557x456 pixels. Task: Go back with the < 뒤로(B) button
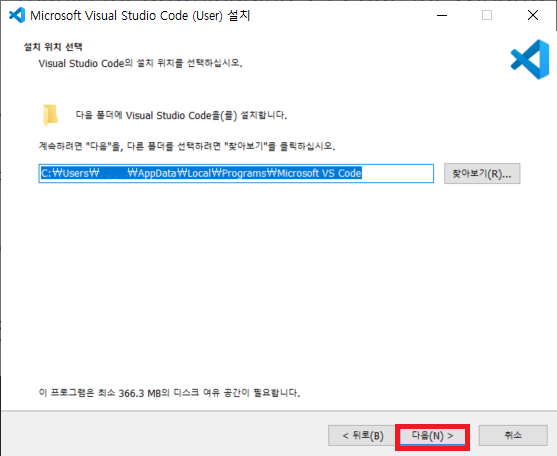coord(362,436)
